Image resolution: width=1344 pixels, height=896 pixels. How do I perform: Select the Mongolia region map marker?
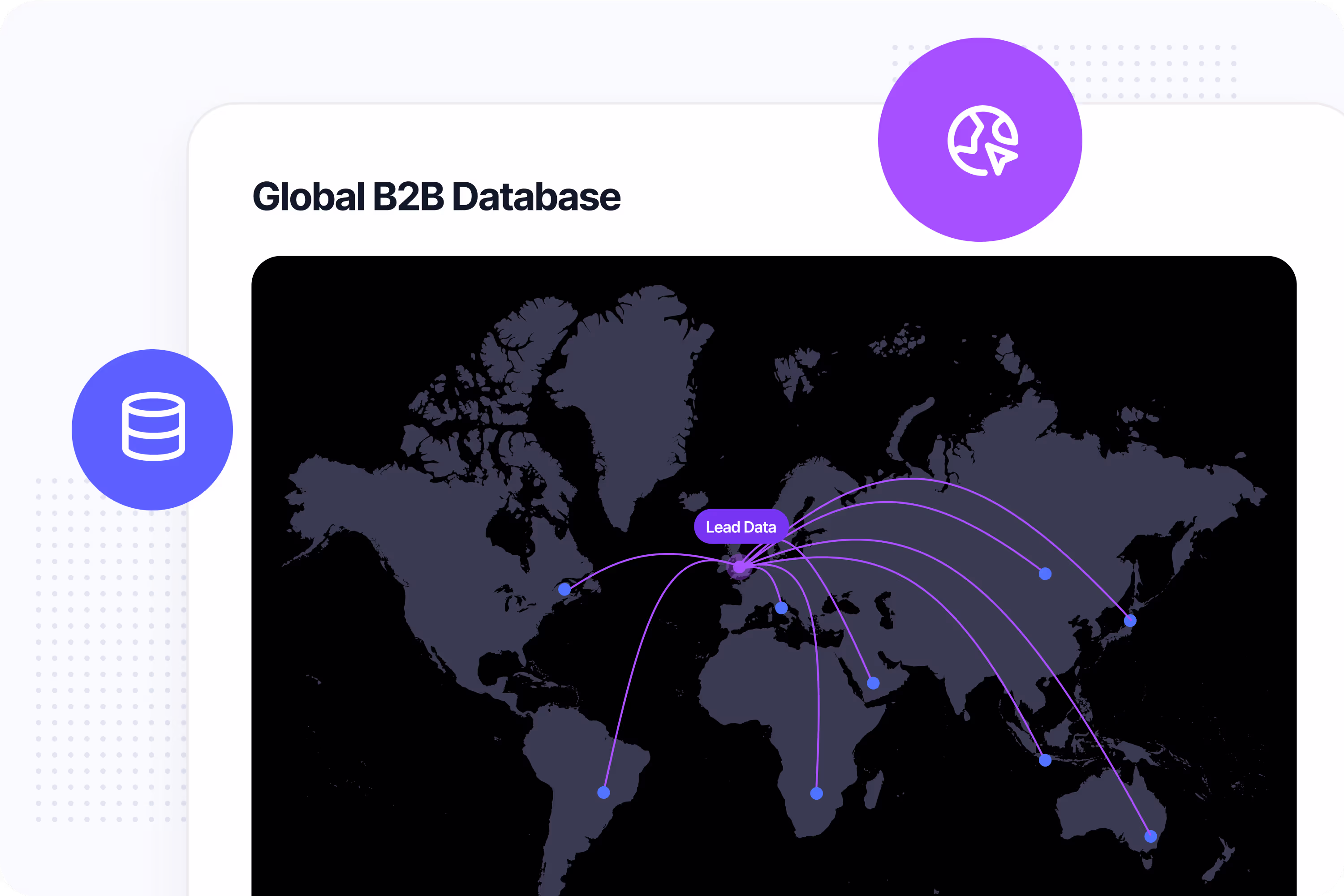click(x=1045, y=574)
